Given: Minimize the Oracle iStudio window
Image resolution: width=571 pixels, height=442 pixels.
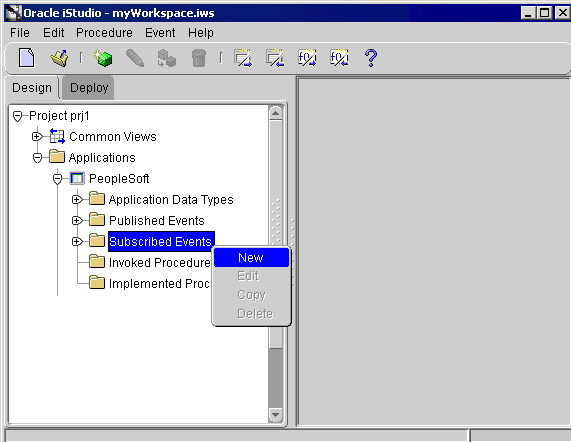Looking at the screenshot, I should [528, 13].
